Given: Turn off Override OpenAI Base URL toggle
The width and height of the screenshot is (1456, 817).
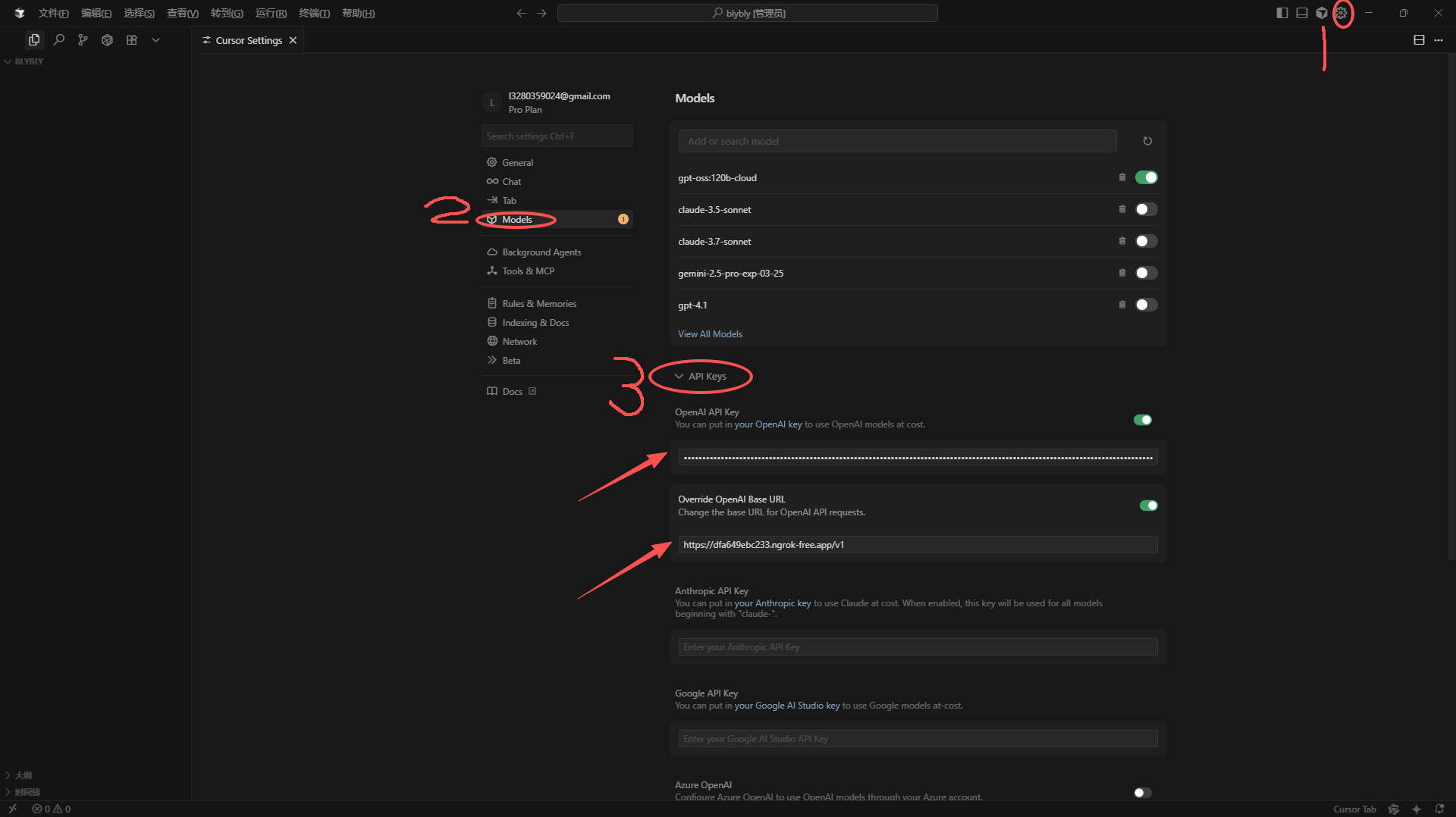Looking at the screenshot, I should 1148,506.
